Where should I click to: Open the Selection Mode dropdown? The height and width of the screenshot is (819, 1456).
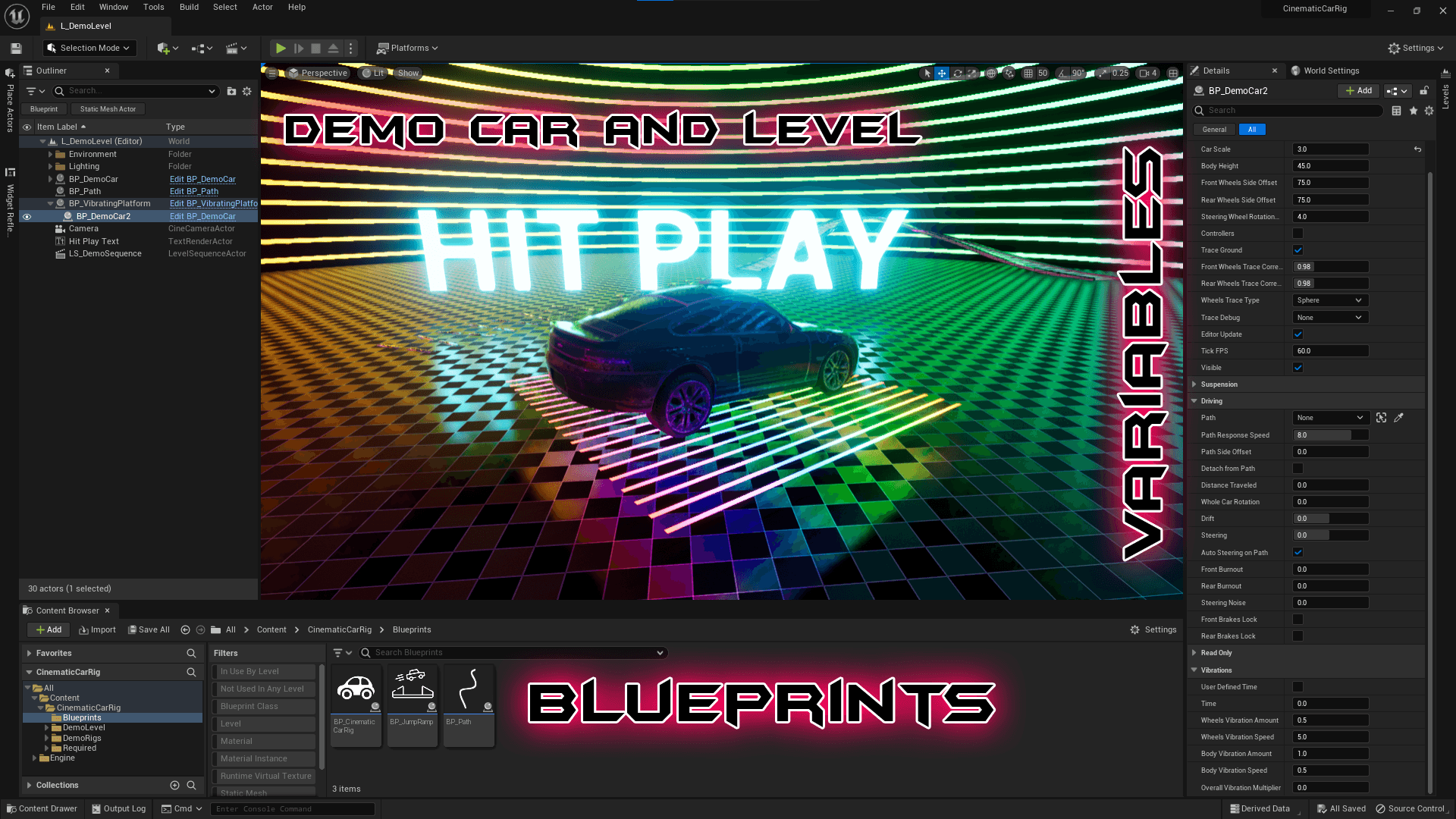point(89,48)
